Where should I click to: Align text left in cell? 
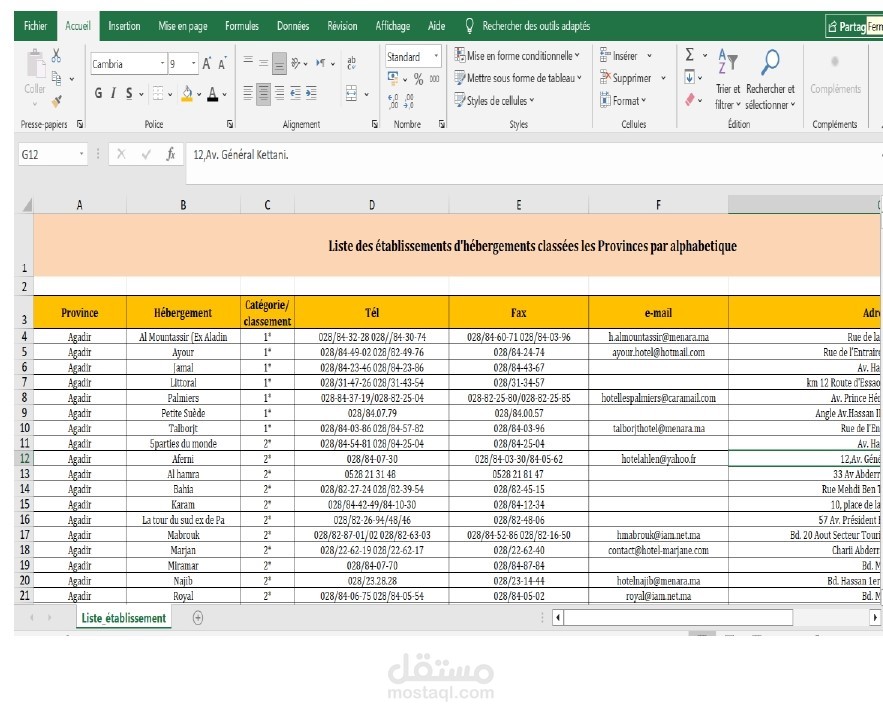[248, 94]
